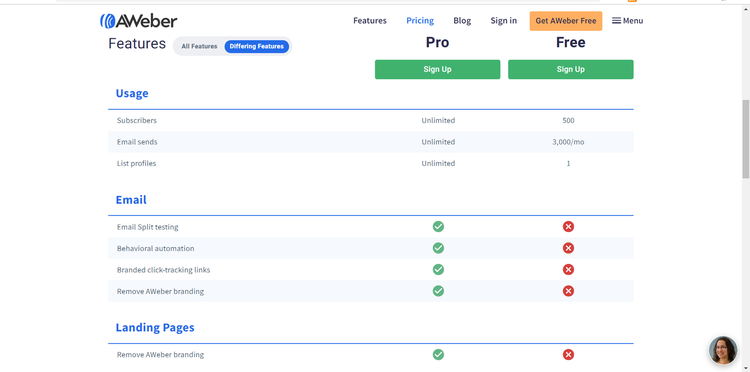Open Pricing nav item
Viewport: 750px width, 372px height.
tap(420, 21)
